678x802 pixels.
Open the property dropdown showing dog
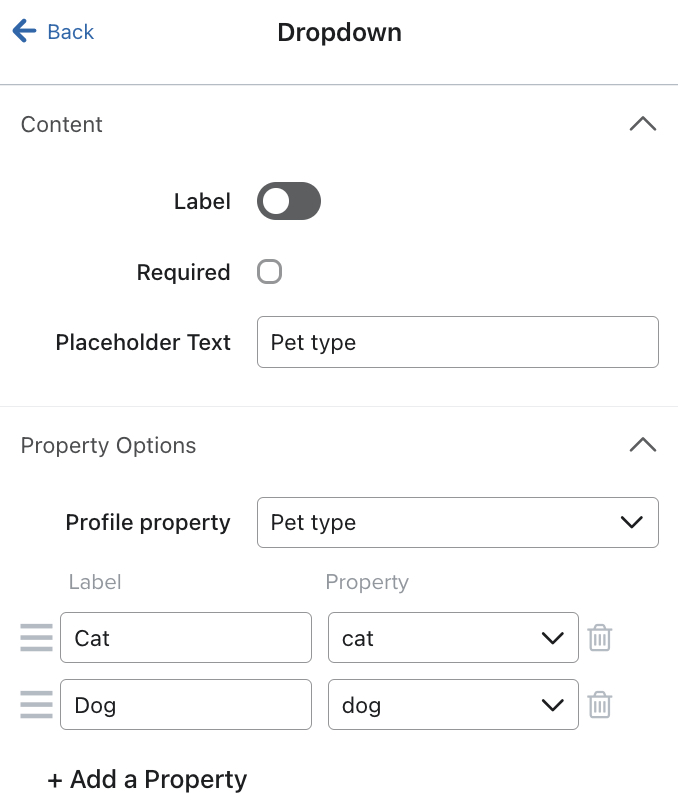pyautogui.click(x=453, y=704)
